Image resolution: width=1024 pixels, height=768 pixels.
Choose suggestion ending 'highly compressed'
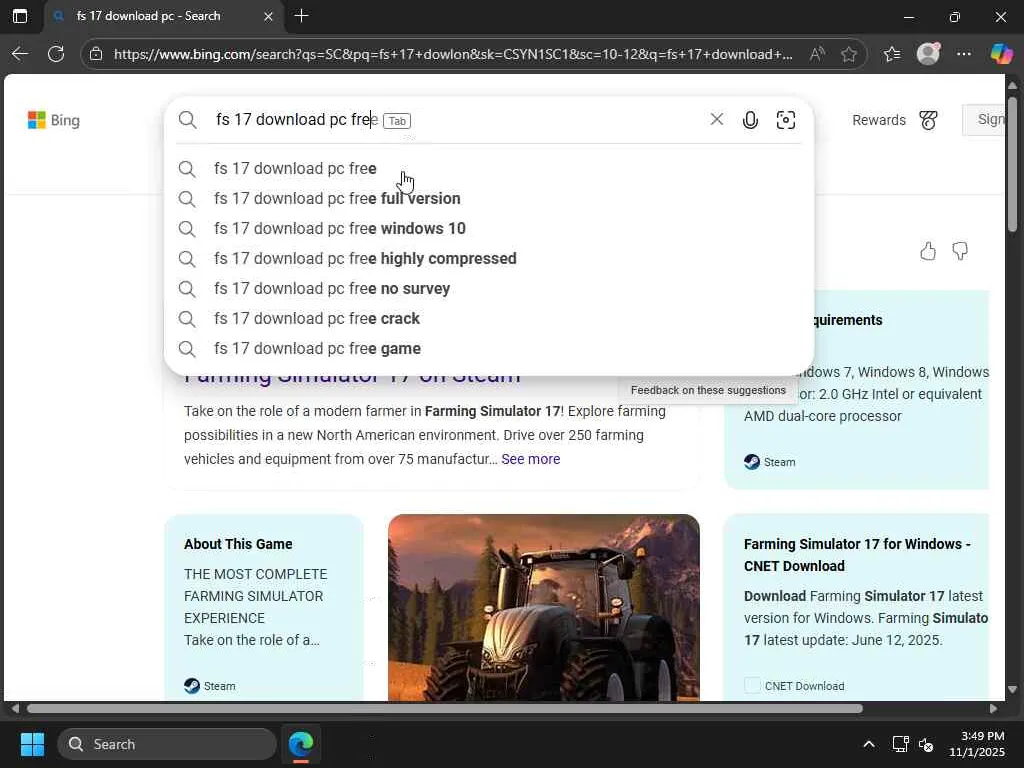[x=488, y=259]
